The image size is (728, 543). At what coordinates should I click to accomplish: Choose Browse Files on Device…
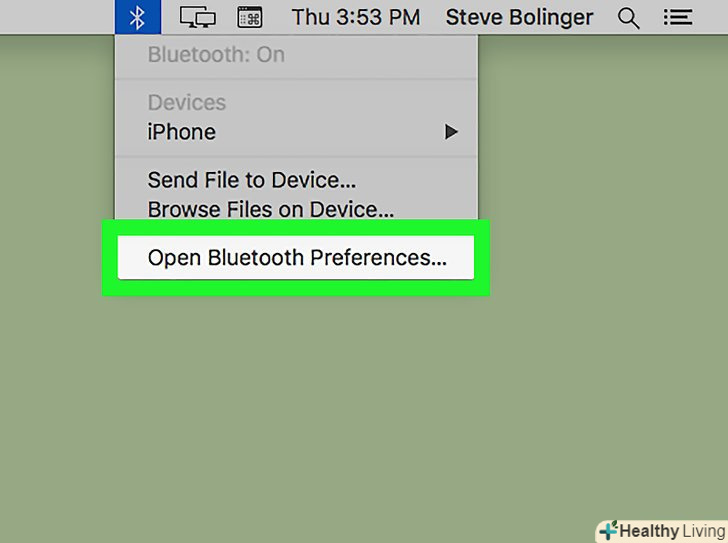coord(270,210)
